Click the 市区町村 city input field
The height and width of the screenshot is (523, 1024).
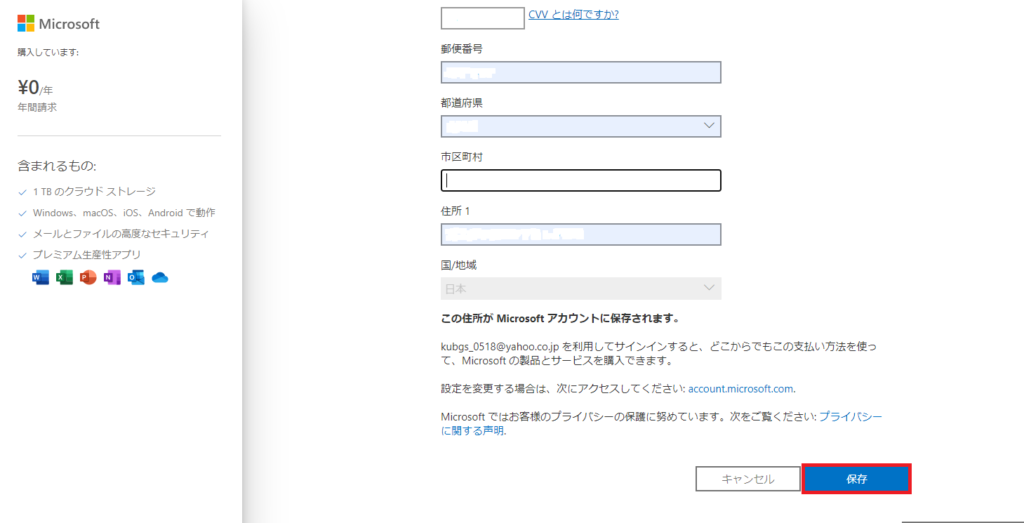(581, 180)
